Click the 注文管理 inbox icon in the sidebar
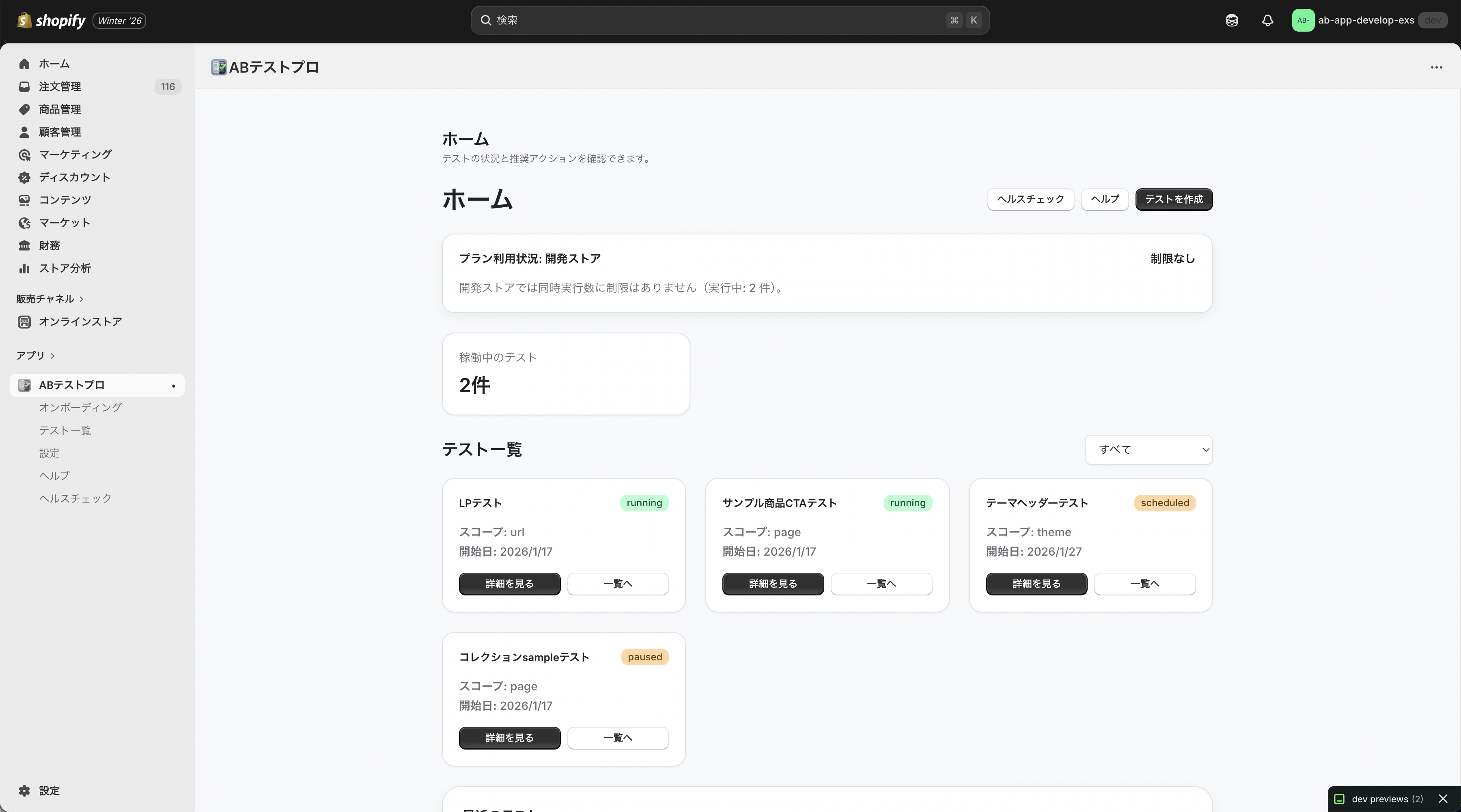The width and height of the screenshot is (1461, 812). coord(24,87)
